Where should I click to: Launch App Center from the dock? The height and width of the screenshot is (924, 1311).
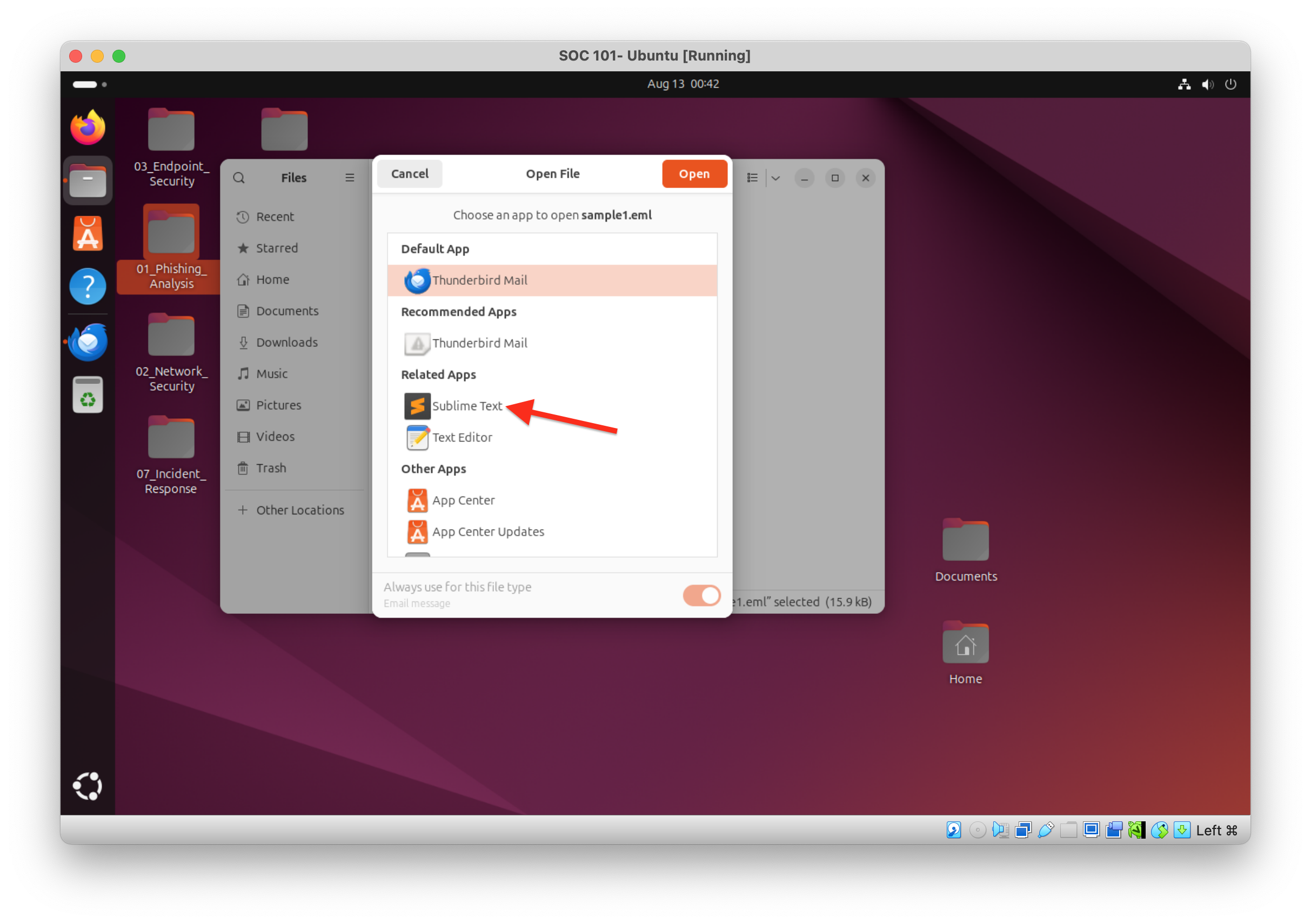tap(88, 233)
